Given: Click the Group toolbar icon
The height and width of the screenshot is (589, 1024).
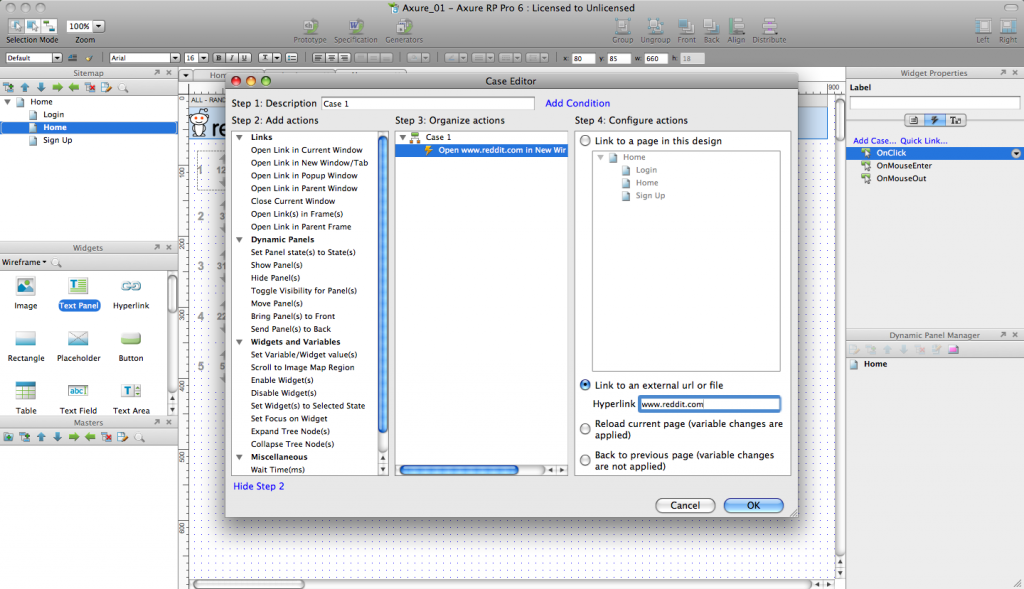Looking at the screenshot, I should click(622, 26).
